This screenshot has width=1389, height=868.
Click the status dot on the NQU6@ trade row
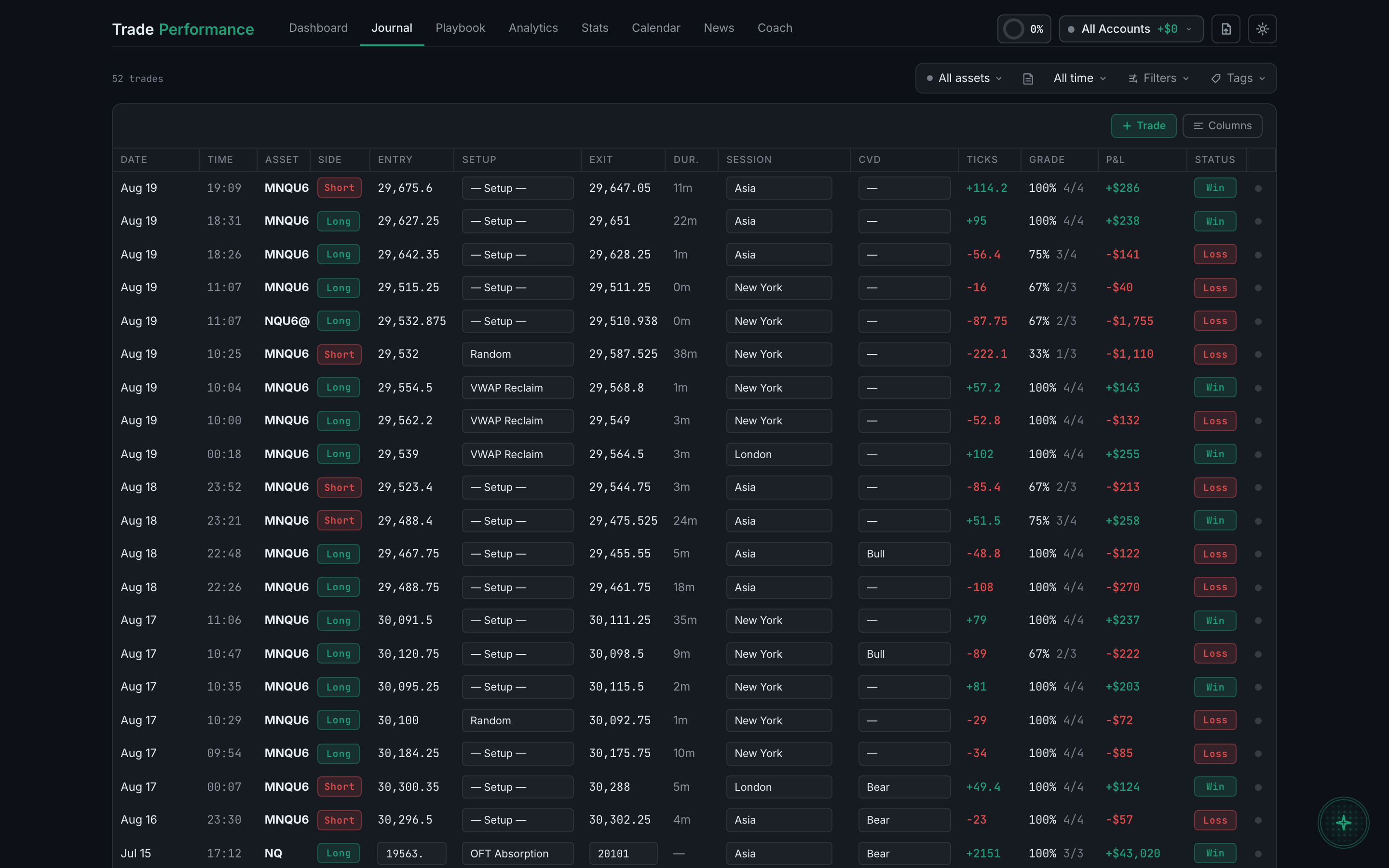coord(1258,322)
